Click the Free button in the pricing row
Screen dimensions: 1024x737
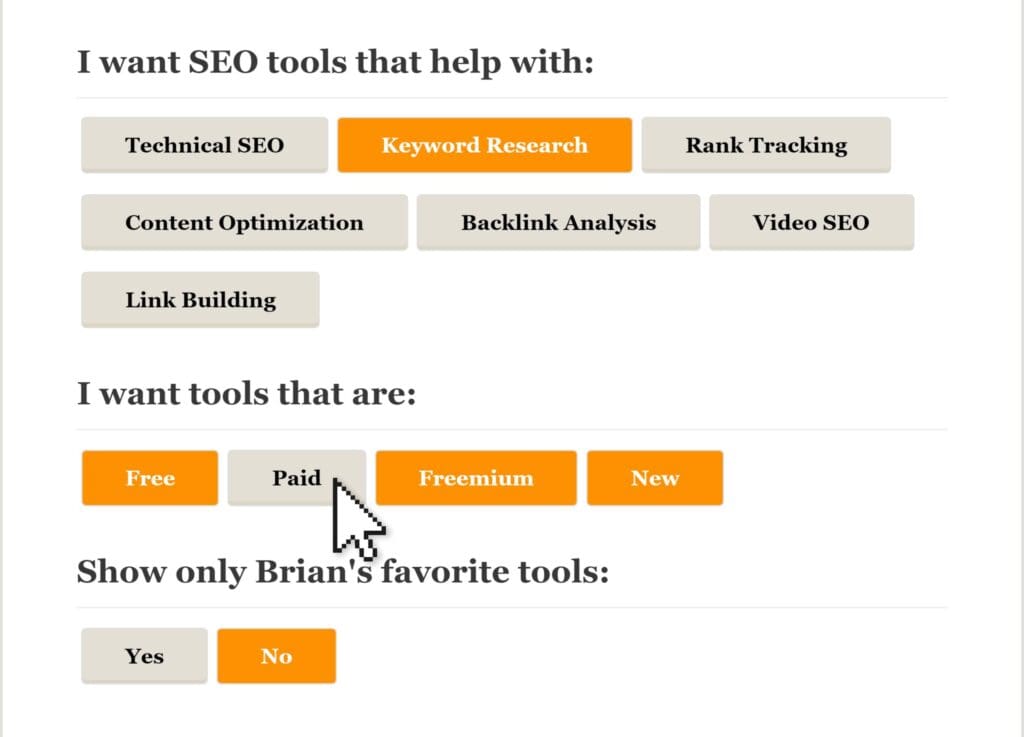[x=149, y=478]
